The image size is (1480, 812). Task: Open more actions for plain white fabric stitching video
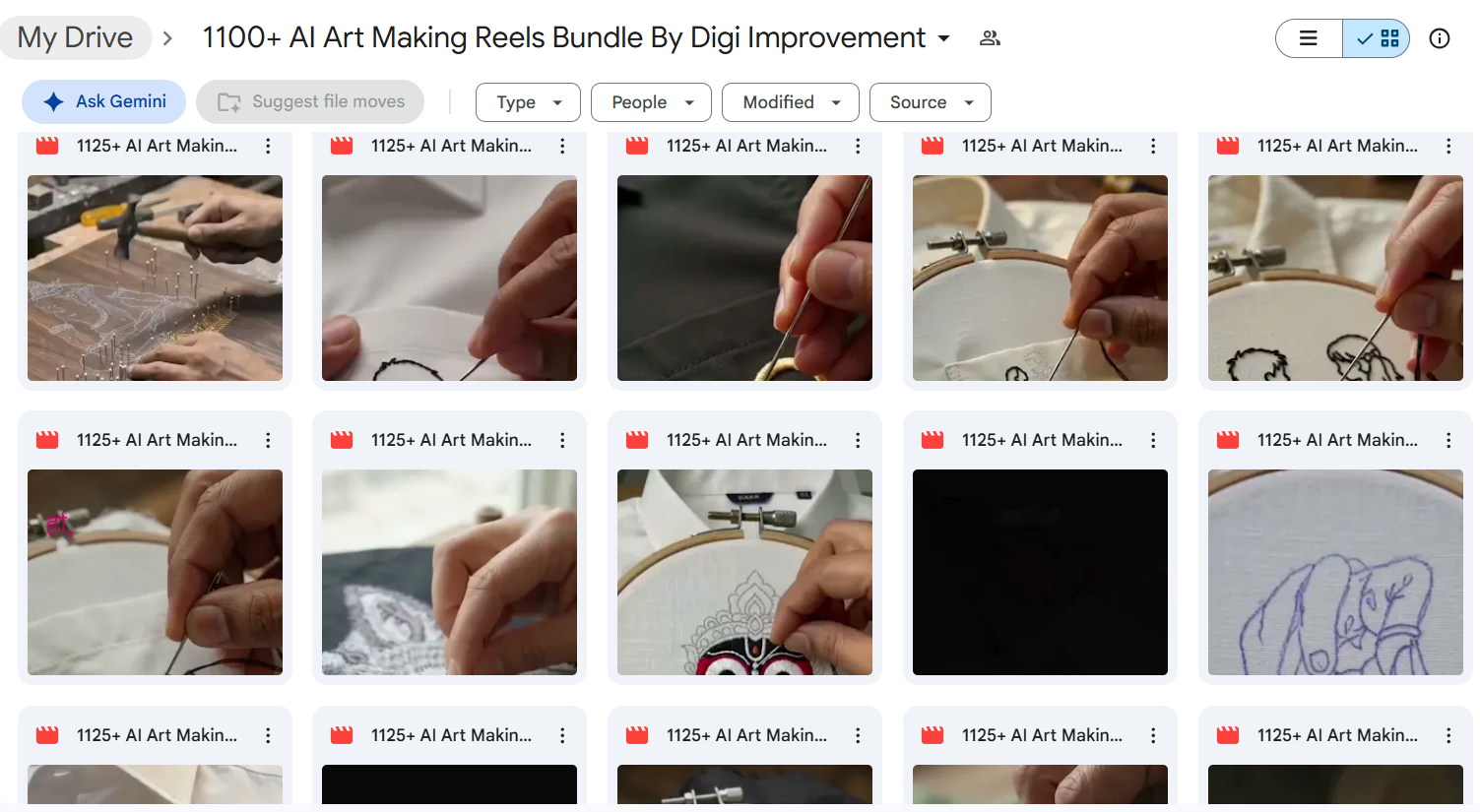coord(562,146)
